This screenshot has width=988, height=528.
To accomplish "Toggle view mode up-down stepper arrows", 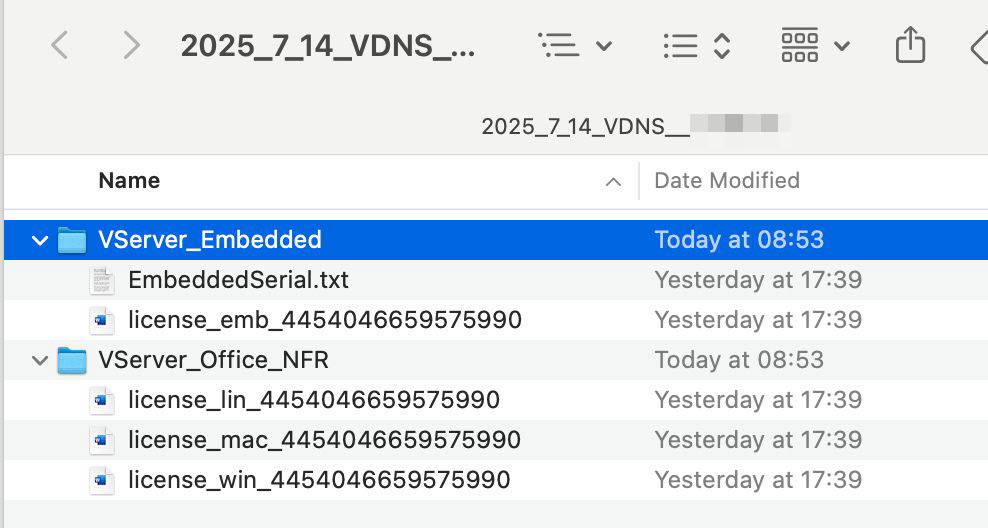I will (721, 45).
